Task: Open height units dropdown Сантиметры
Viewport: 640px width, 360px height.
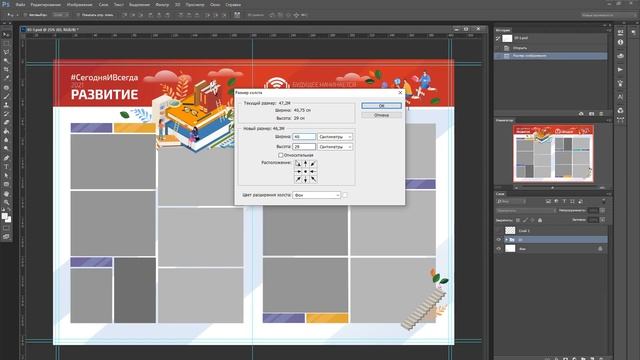Action: click(x=335, y=147)
